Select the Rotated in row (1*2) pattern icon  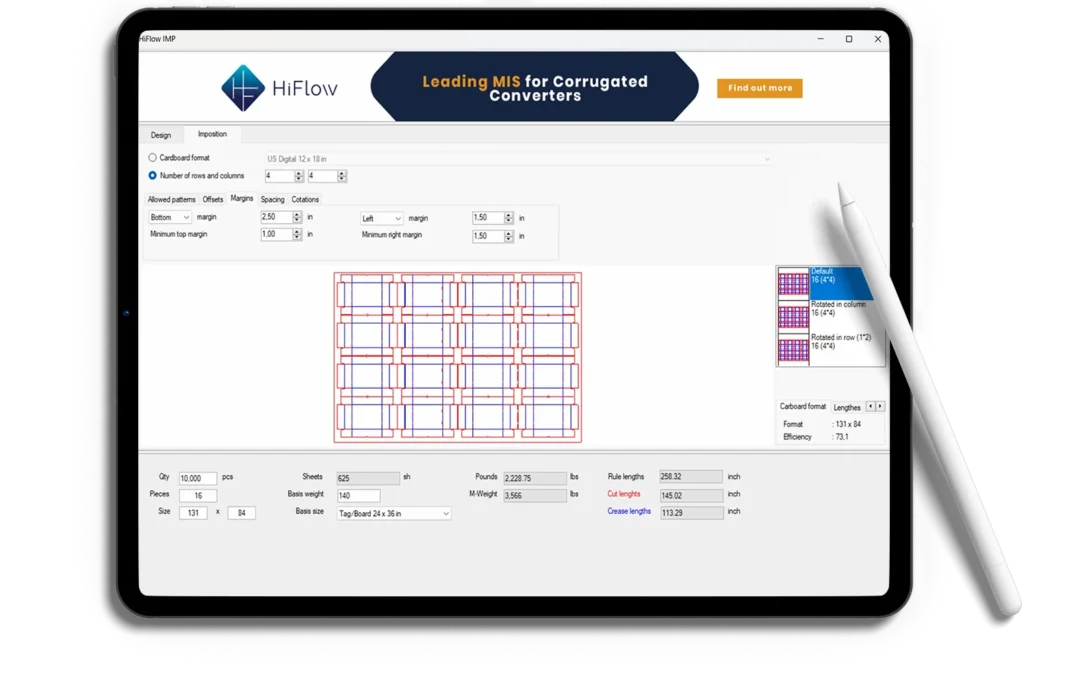(x=793, y=348)
